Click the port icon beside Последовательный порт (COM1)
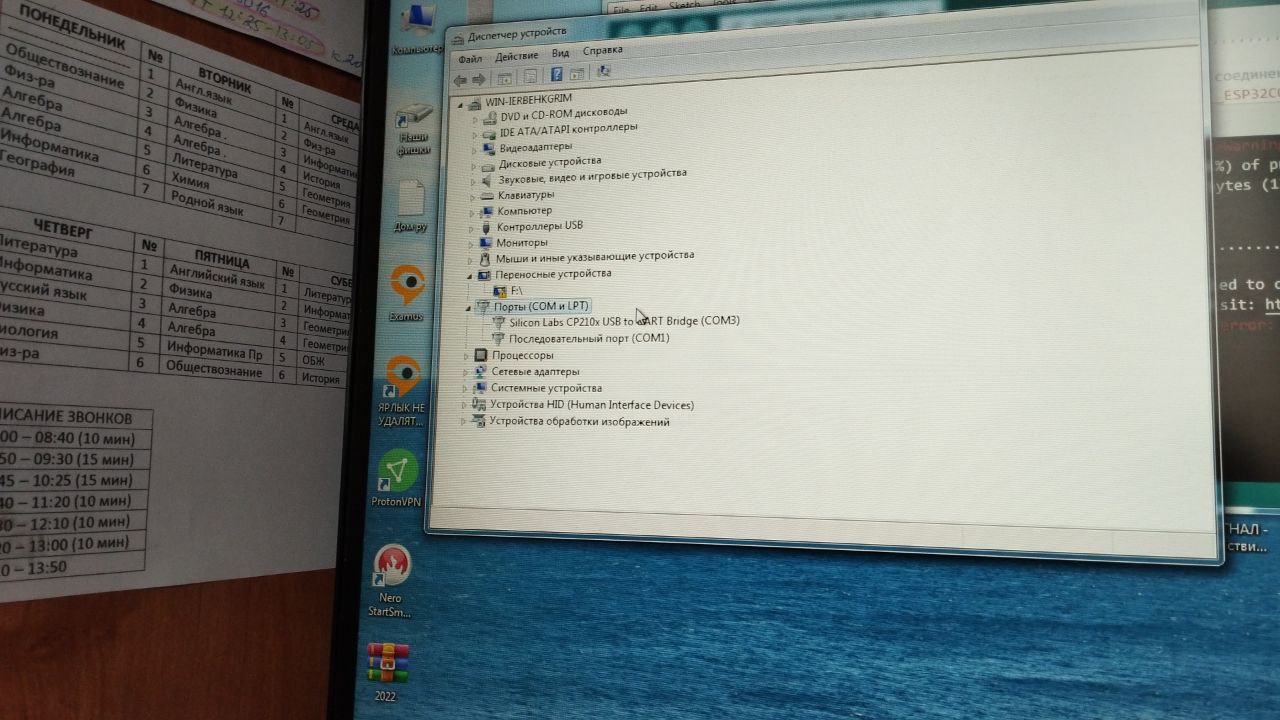The height and width of the screenshot is (720, 1280). 499,339
